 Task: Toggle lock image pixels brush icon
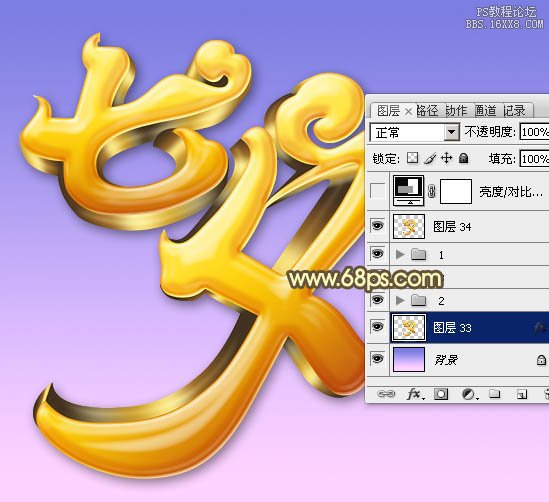point(430,159)
